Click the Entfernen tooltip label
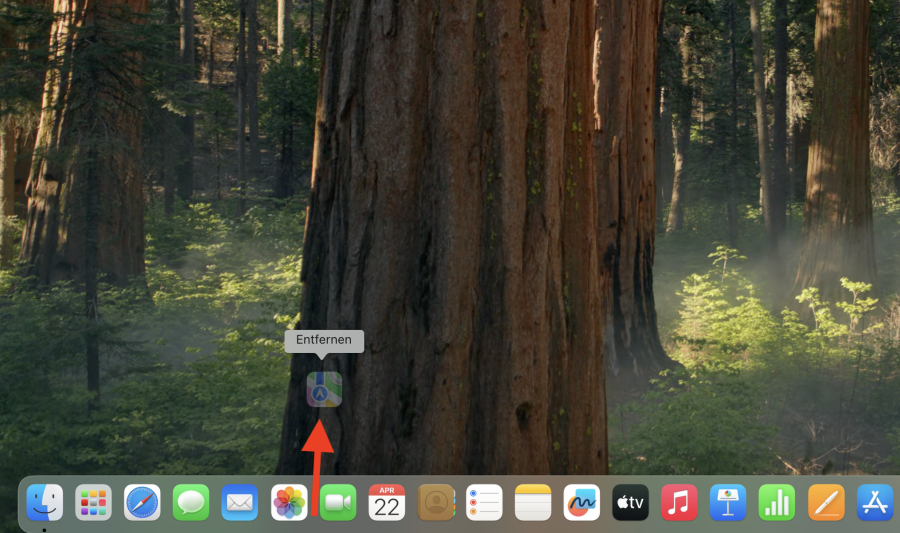This screenshot has width=900, height=533. pos(324,340)
